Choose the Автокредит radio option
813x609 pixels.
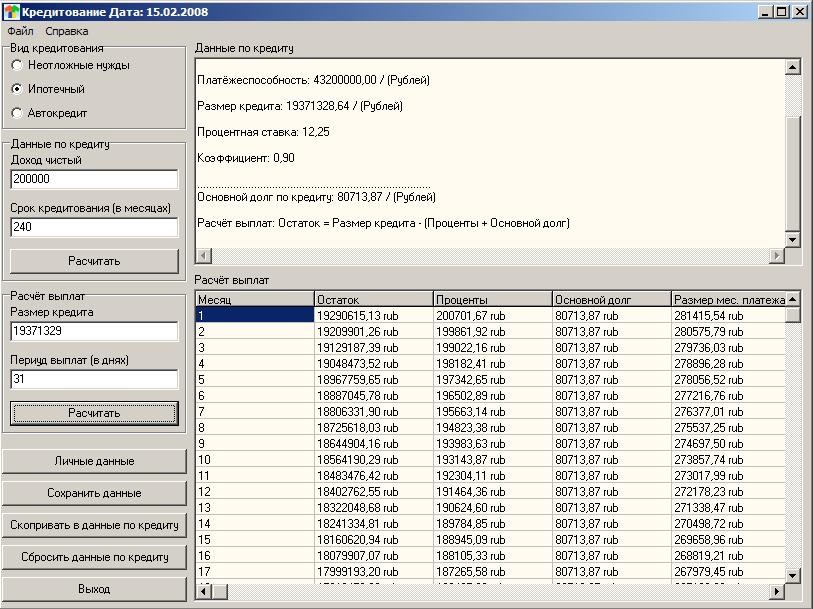17,113
